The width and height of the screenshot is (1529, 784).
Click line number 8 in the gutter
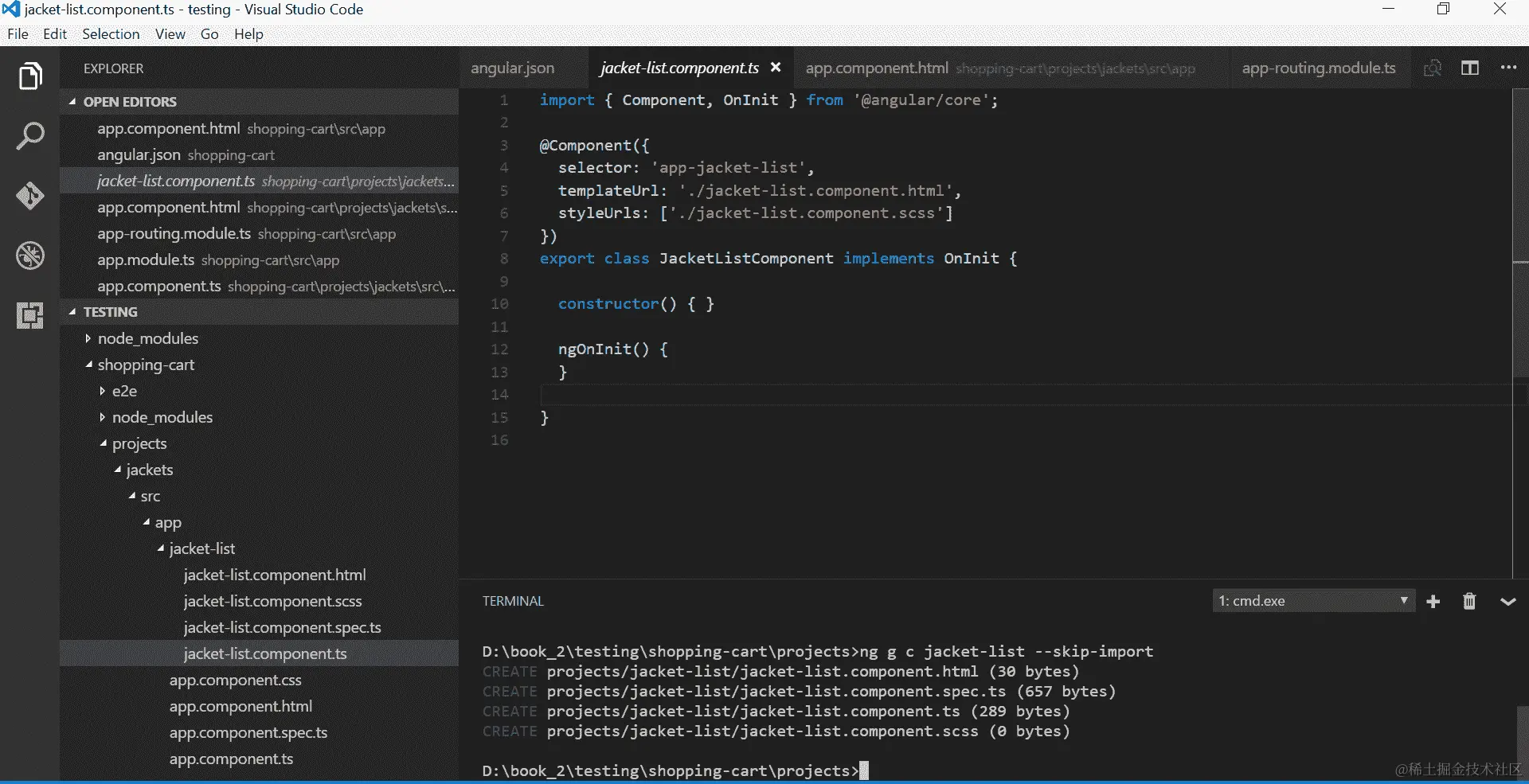(x=503, y=259)
